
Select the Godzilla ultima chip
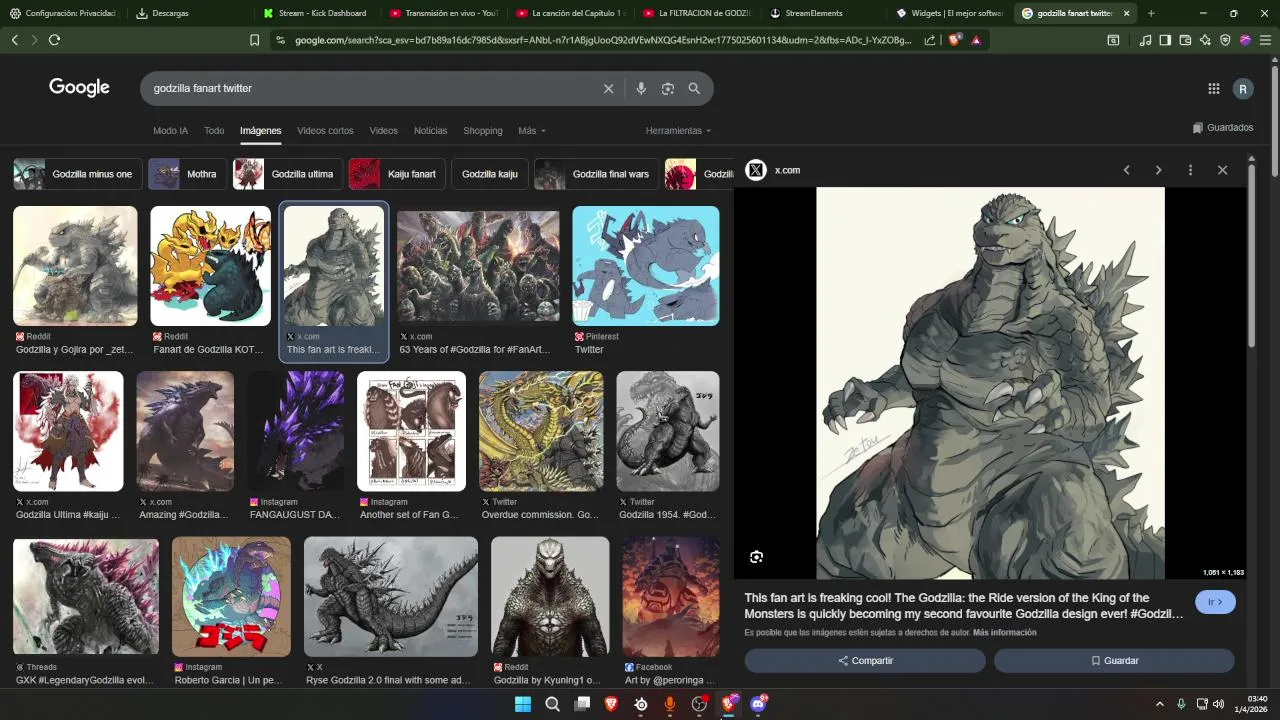[x=288, y=174]
